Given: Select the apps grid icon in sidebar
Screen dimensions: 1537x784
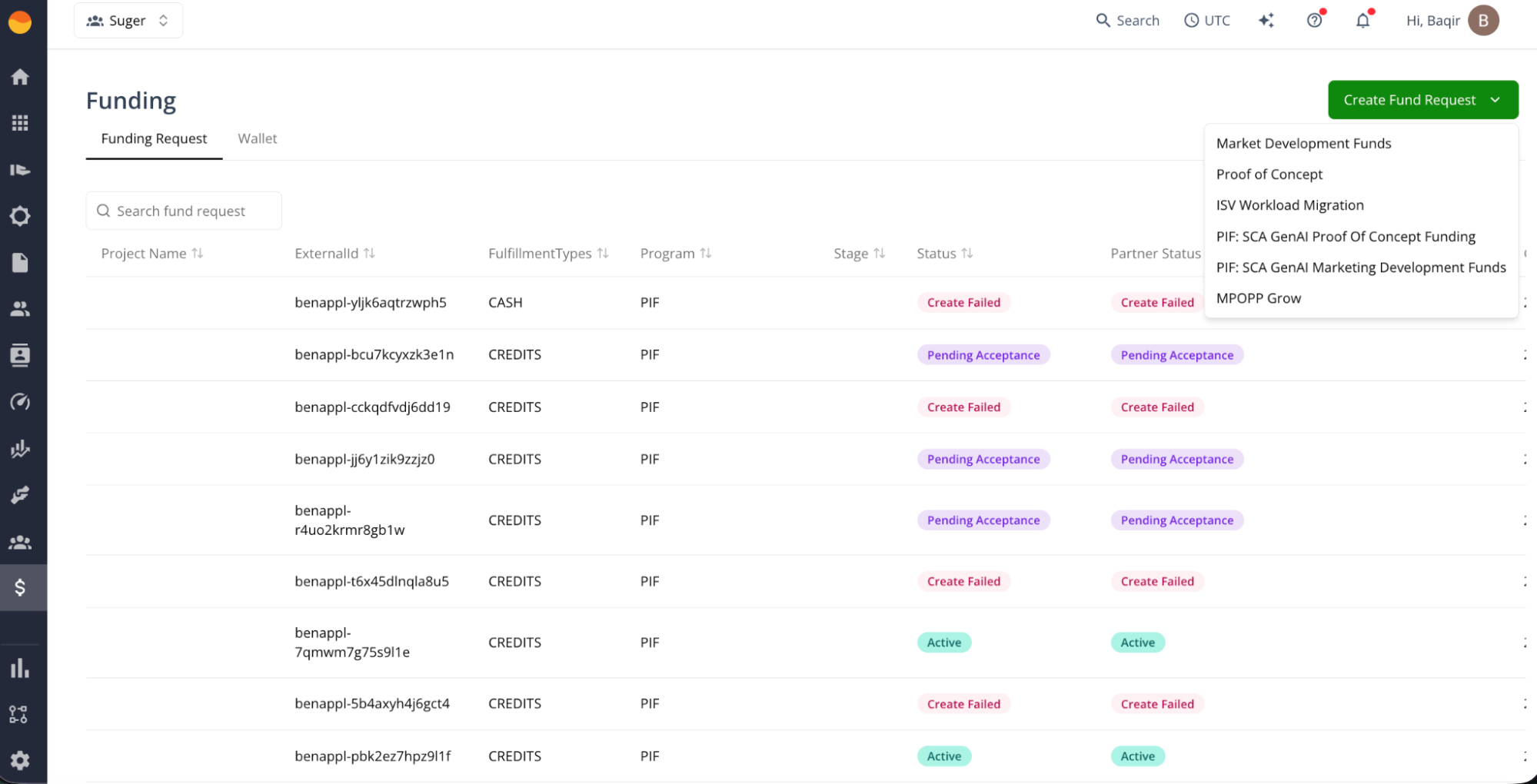Looking at the screenshot, I should pyautogui.click(x=20, y=123).
